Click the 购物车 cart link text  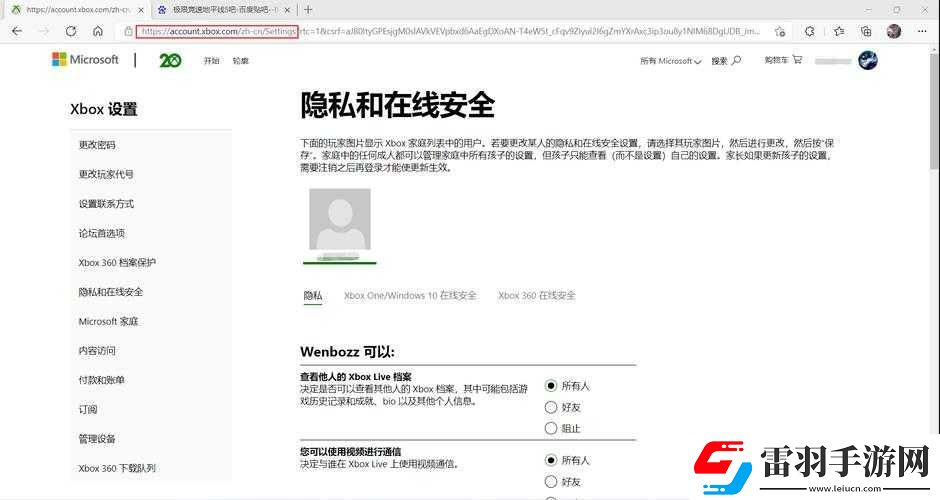pyautogui.click(x=776, y=60)
